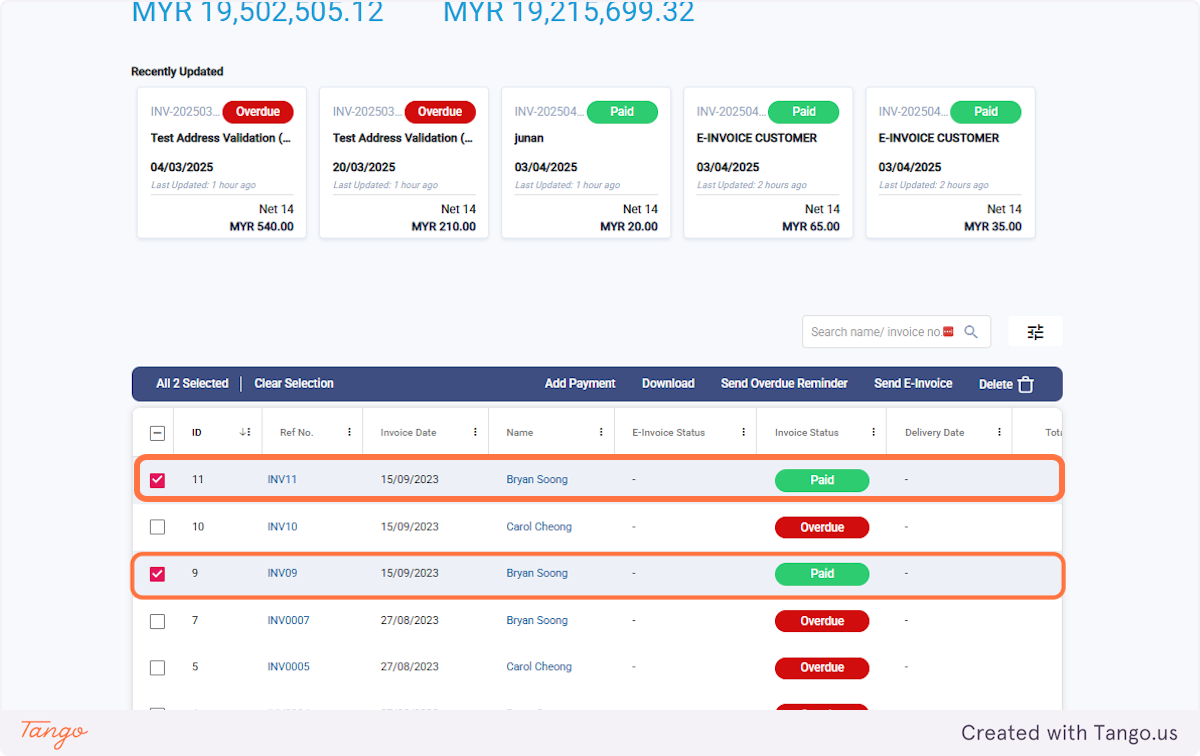Click the MYR 19,502,505.12 total amount

coord(258,12)
